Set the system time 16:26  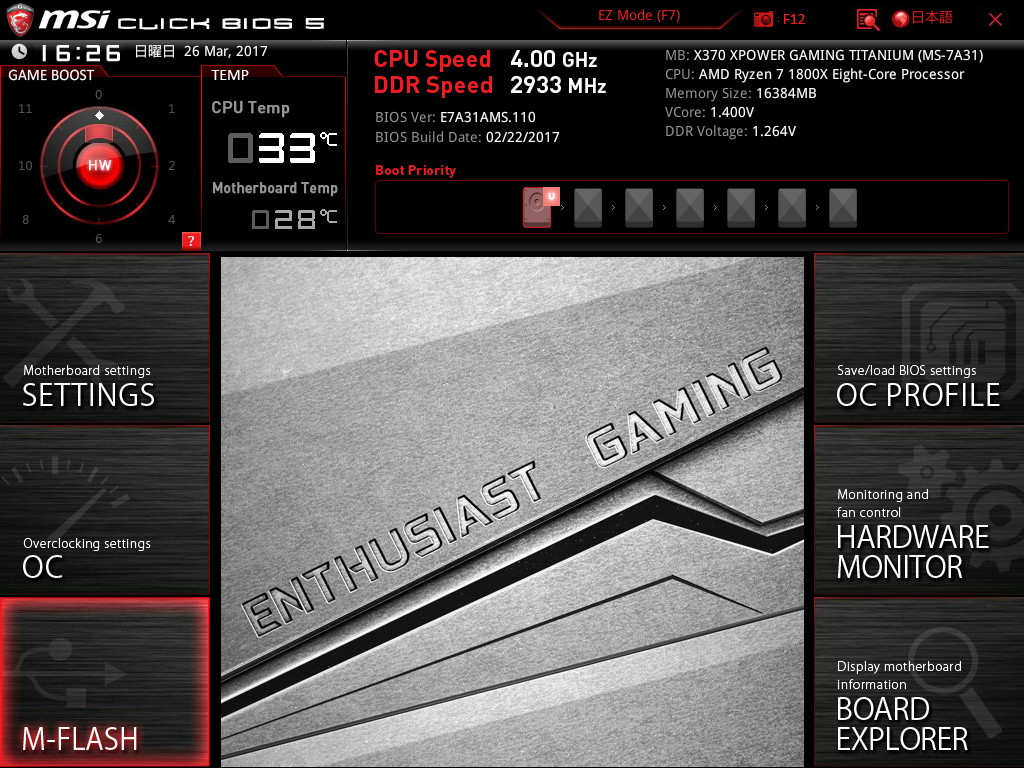click(x=80, y=52)
